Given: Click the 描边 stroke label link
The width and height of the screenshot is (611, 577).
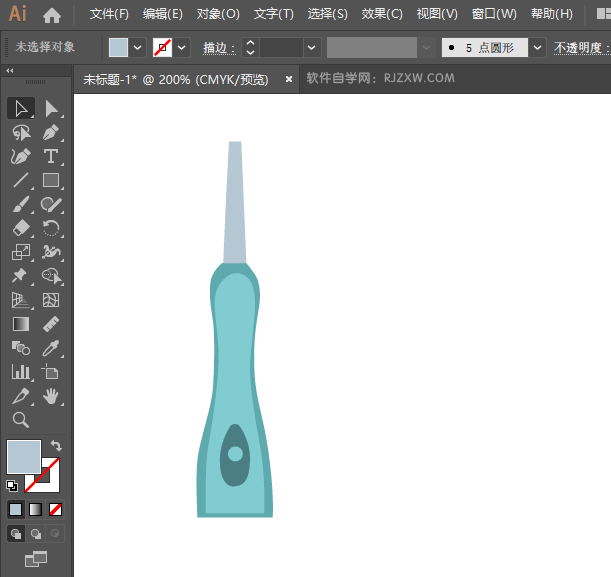Looking at the screenshot, I should pyautogui.click(x=217, y=47).
